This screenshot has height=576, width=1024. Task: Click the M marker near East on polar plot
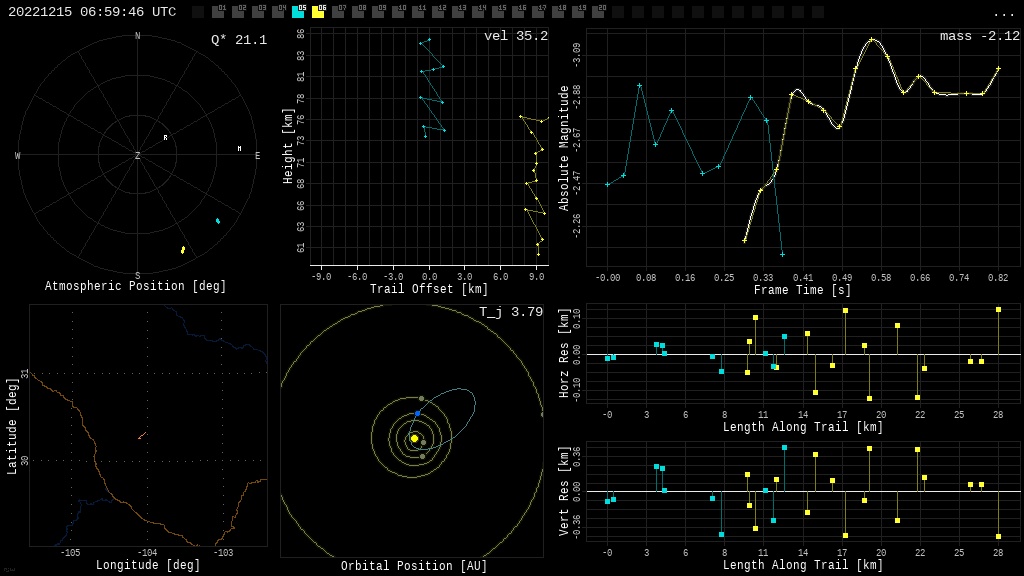pos(239,149)
